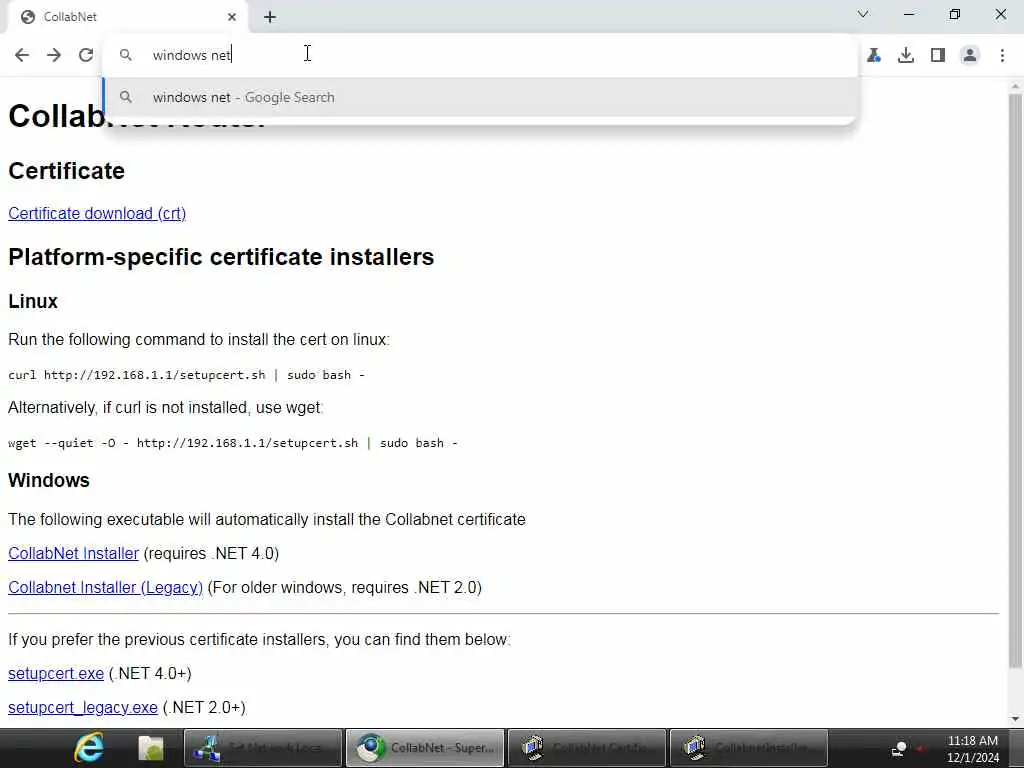Open the Certificate download (crt) link

point(97,214)
